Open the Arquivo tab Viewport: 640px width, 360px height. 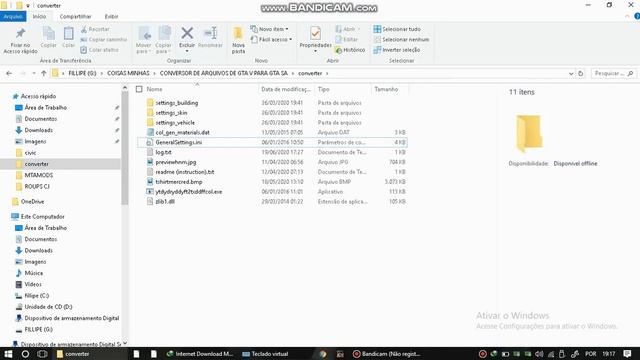13,16
